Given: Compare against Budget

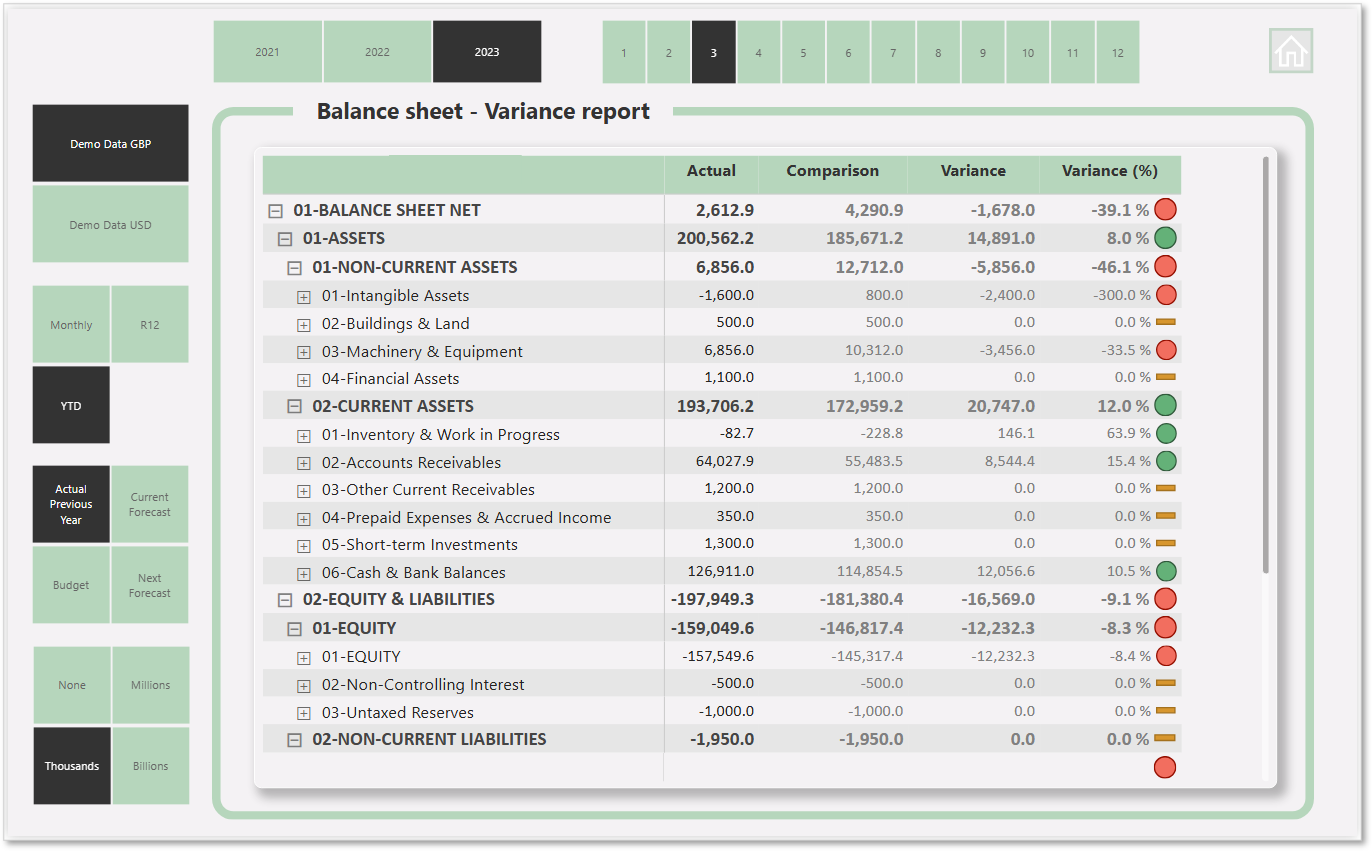Looking at the screenshot, I should pos(71,585).
